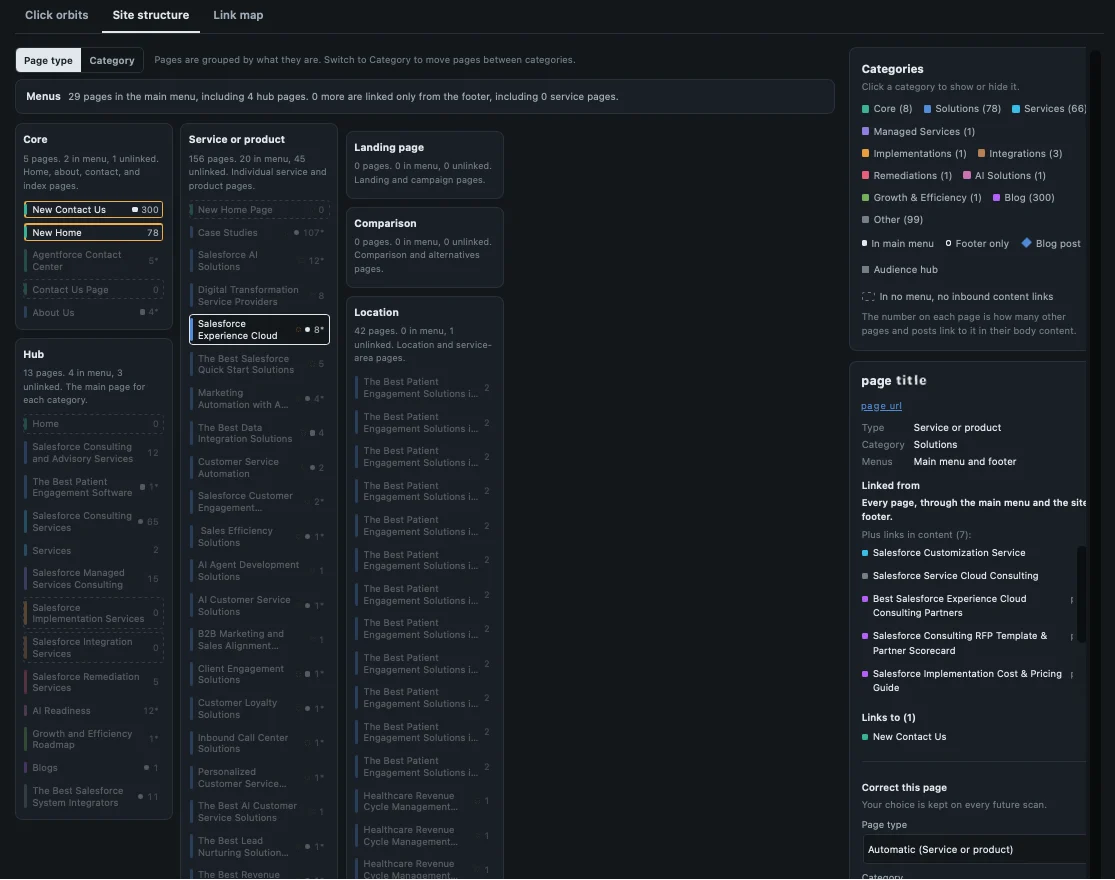Viewport: 1115px width, 880px height.
Task: Toggle Managed Services (1) category
Action: click(x=918, y=132)
